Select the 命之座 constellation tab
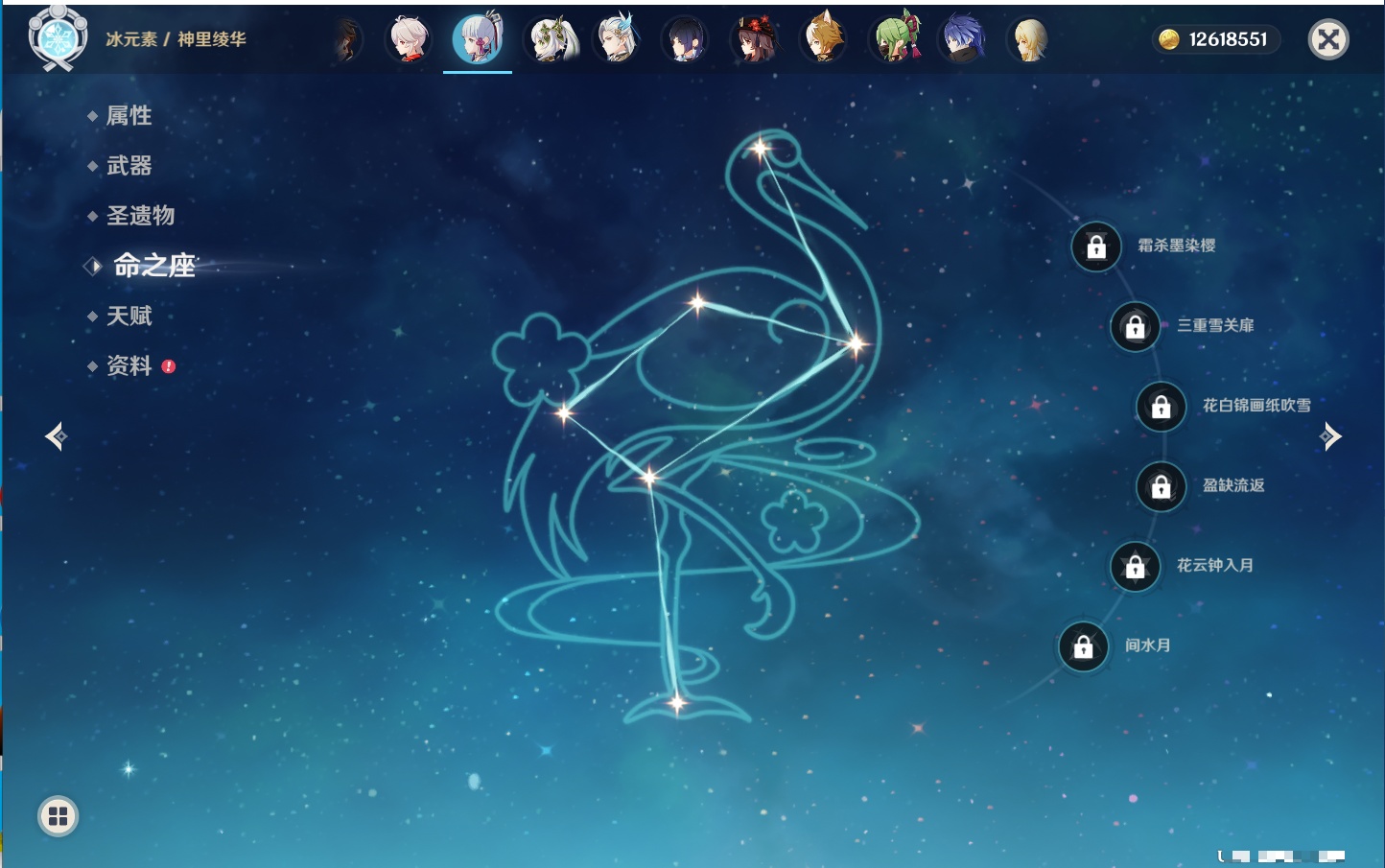Viewport: 1385px width, 868px height. [153, 266]
